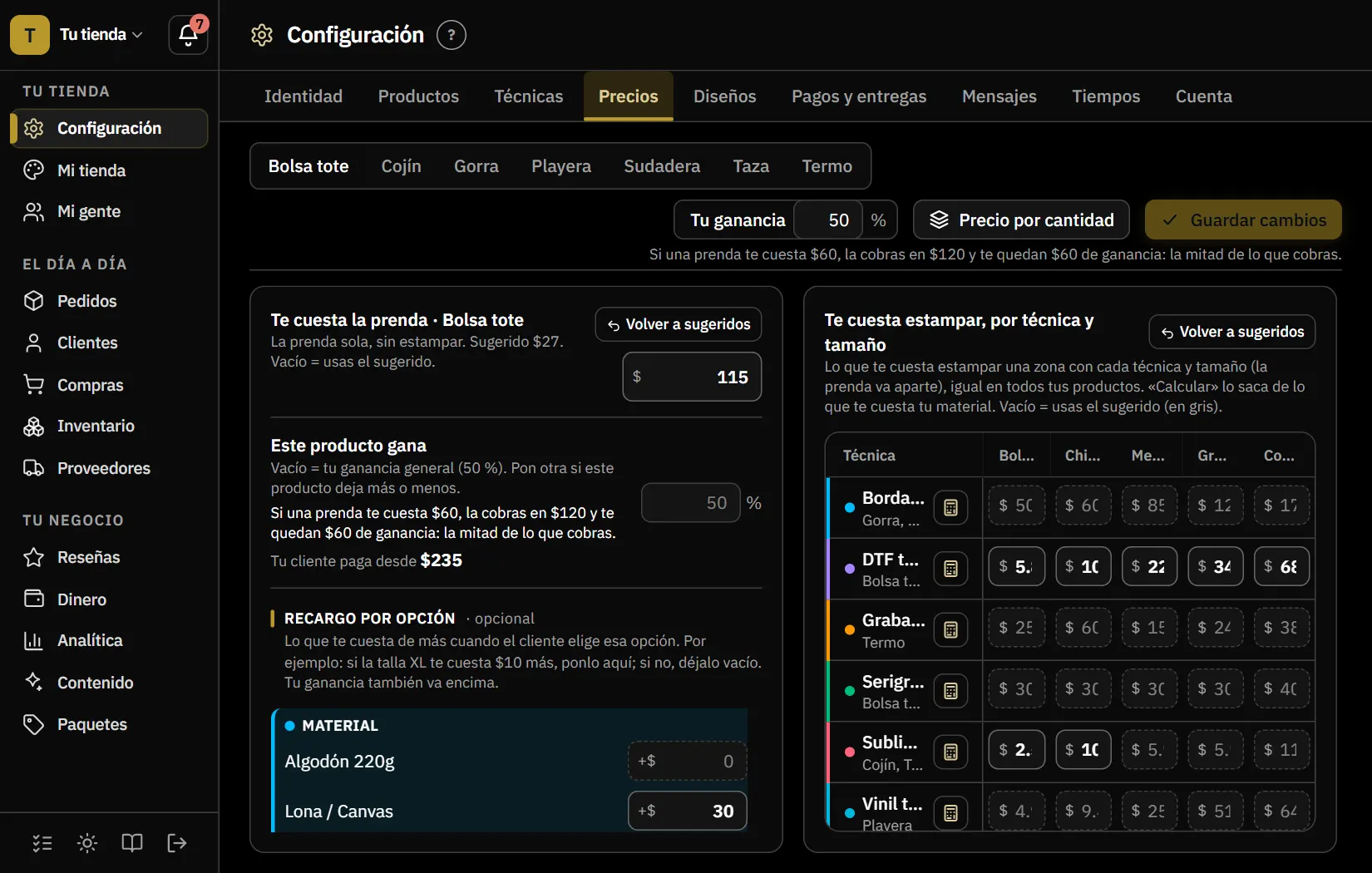The height and width of the screenshot is (873, 1372).
Task: Open calculator for Grabado row
Action: (950, 629)
